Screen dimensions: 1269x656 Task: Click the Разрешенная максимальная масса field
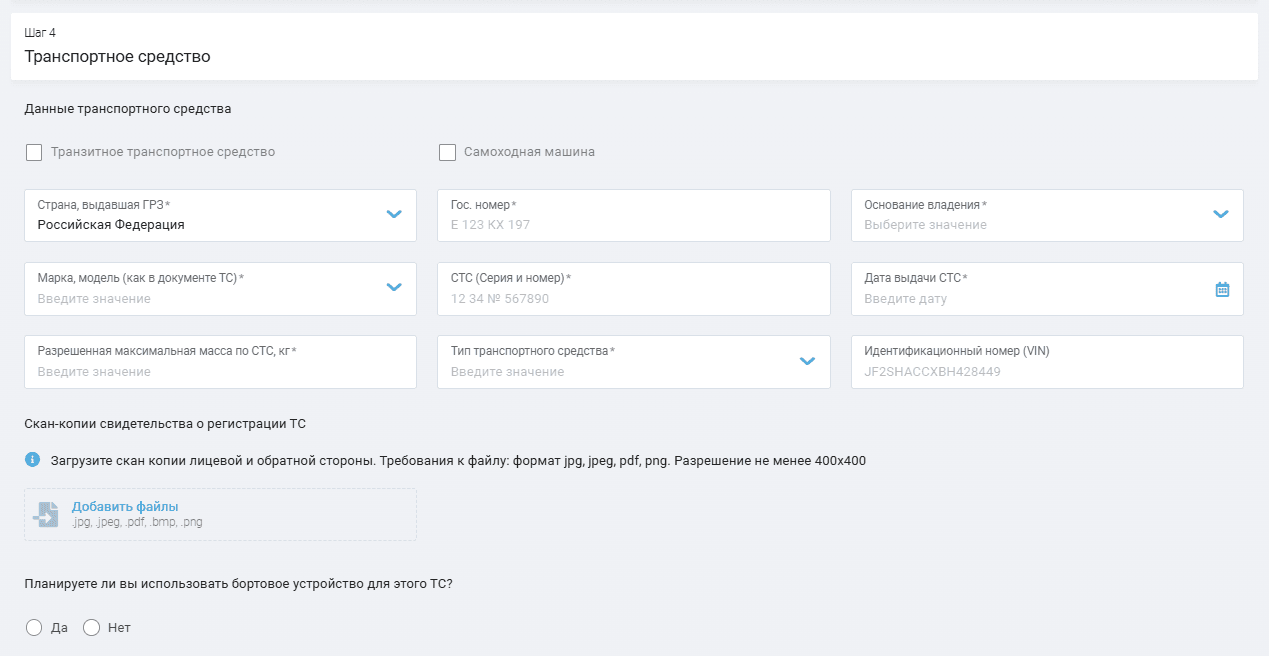point(220,362)
